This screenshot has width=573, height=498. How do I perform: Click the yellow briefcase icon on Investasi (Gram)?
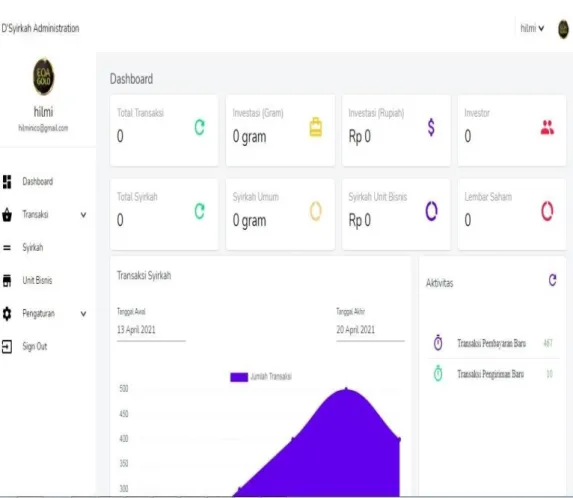[316, 127]
